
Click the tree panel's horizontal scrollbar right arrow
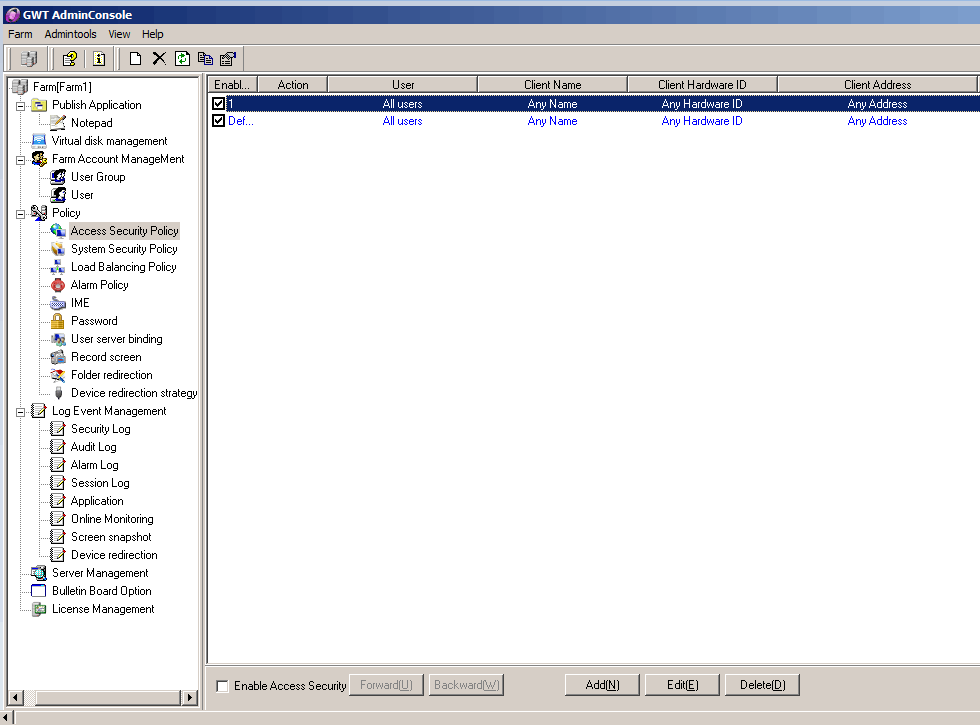pyautogui.click(x=189, y=697)
